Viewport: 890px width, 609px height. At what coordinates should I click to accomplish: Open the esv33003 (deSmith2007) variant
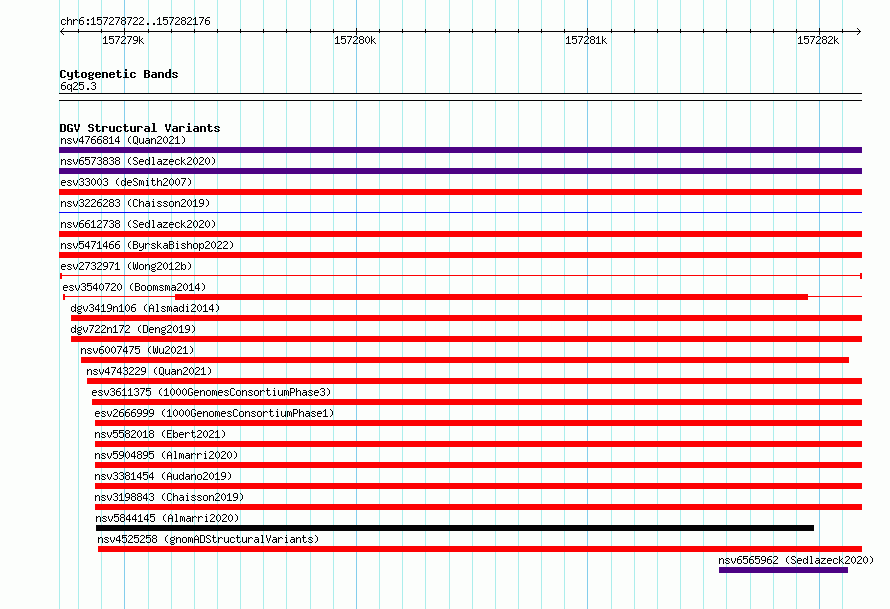pos(460,192)
